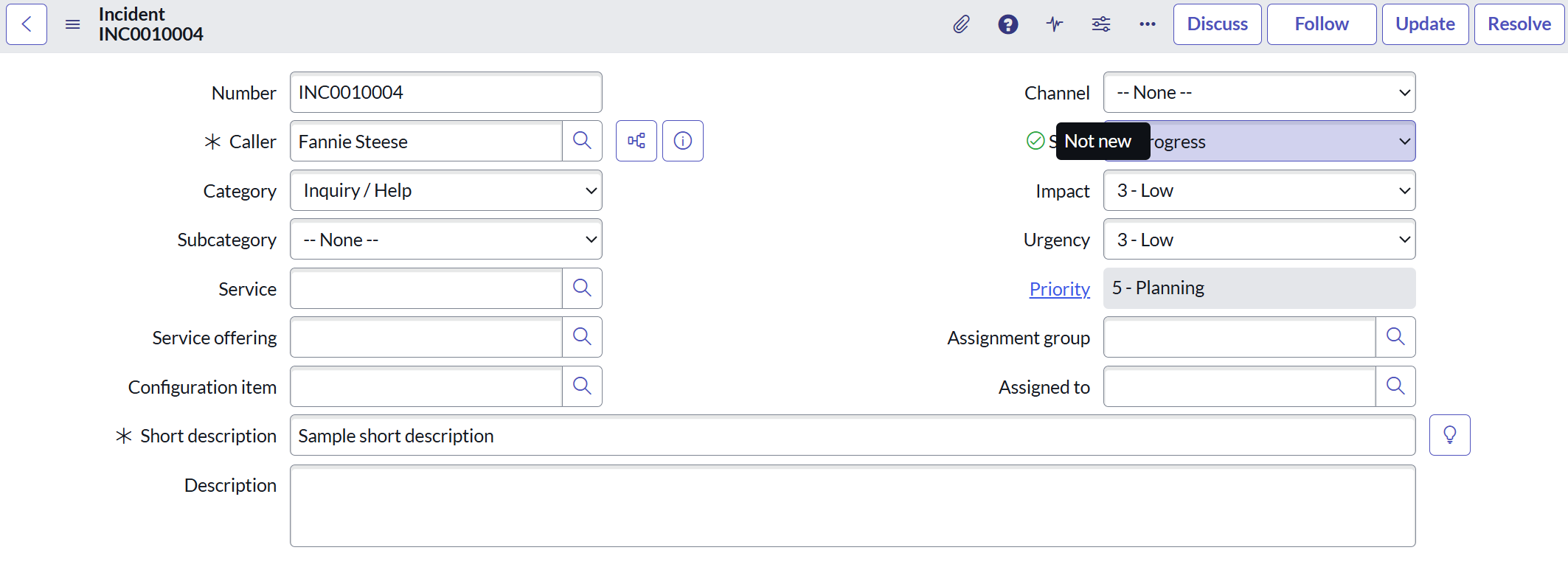Open the more options ellipsis menu
1568x567 pixels.
point(1148,24)
